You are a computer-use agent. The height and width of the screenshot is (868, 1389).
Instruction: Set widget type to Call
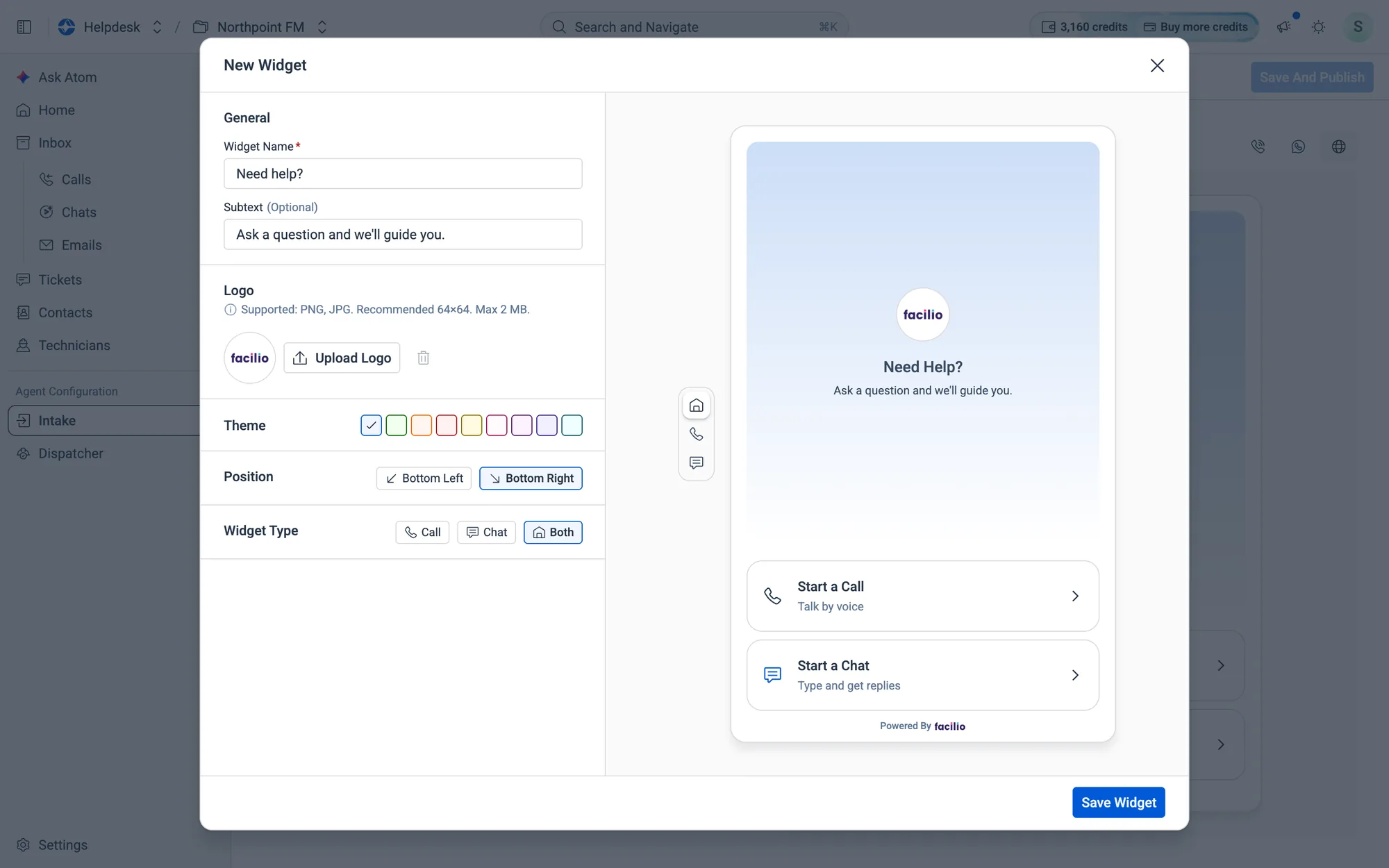tap(422, 533)
